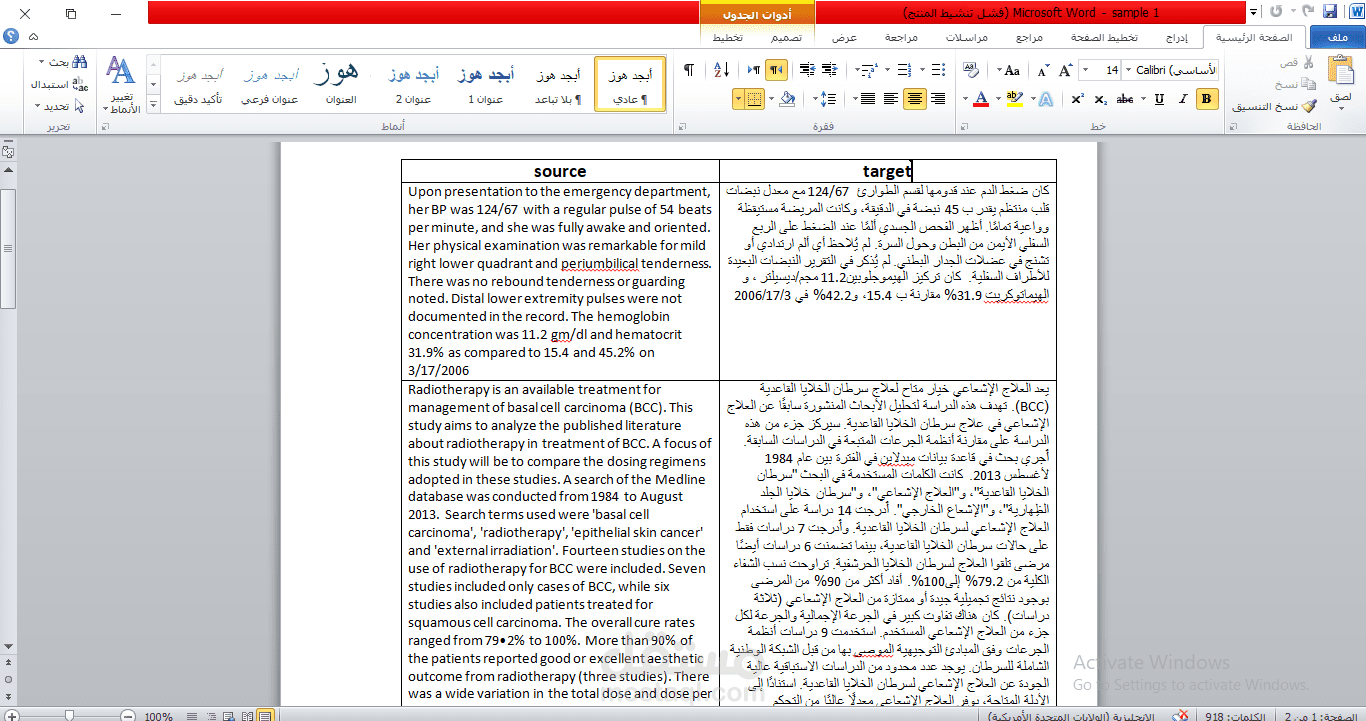The width and height of the screenshot is (1366, 721).
Task: Apply yellow text highlight color
Action: point(1014,98)
